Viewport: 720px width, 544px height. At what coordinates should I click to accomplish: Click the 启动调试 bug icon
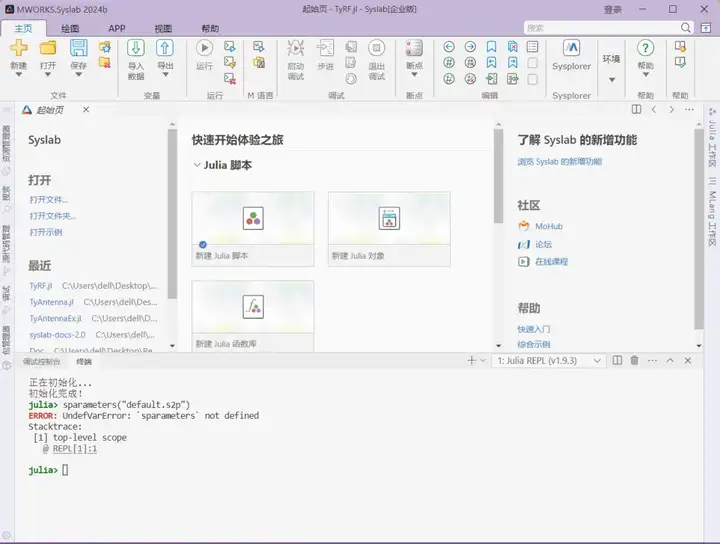[296, 48]
